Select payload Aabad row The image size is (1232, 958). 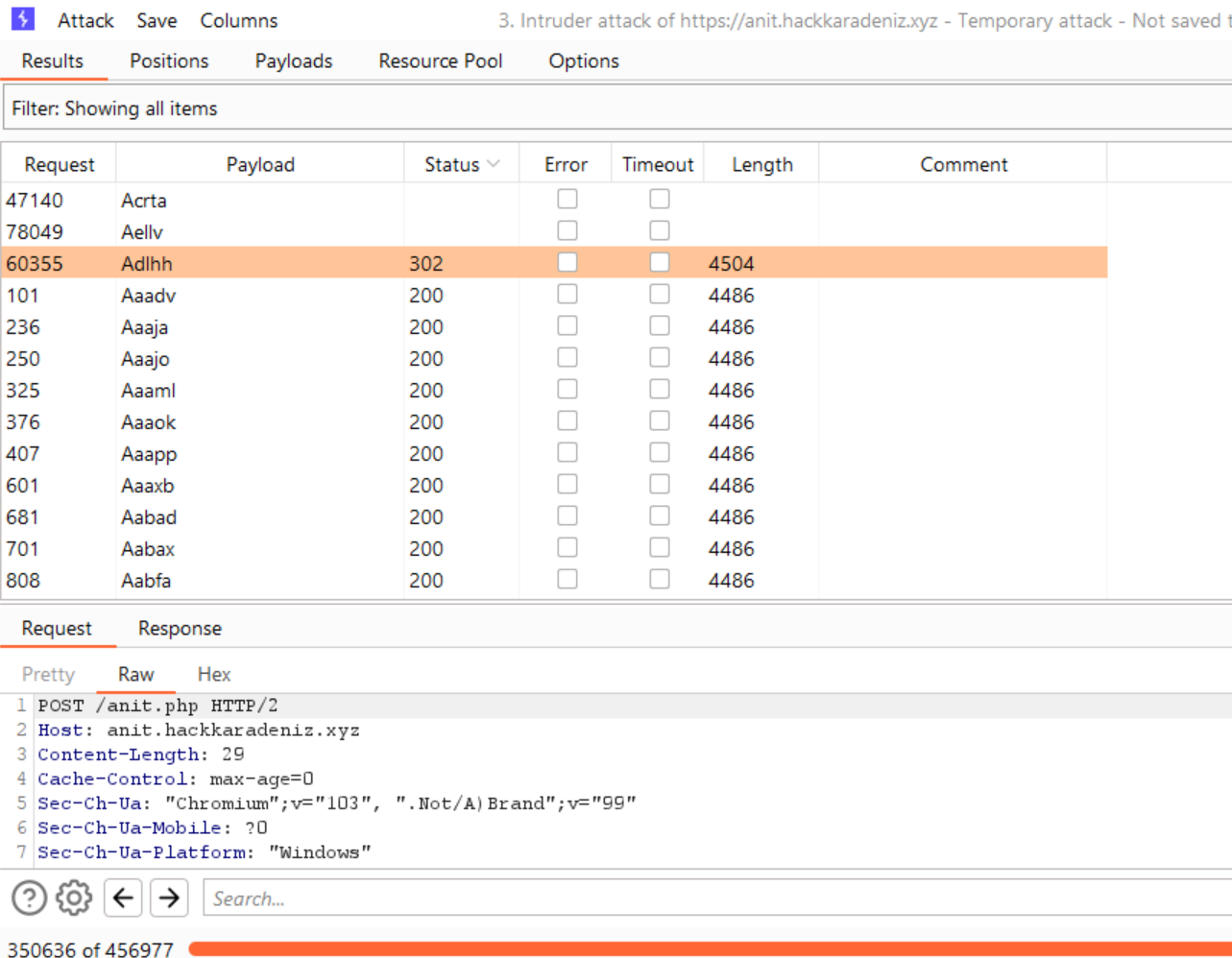[554, 516]
